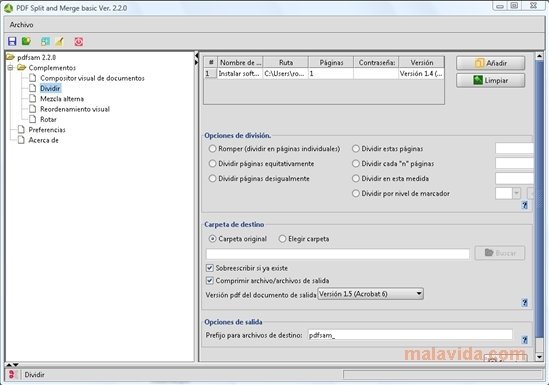
Task: Open Compositor visual de documentos plugin
Action: coord(92,78)
